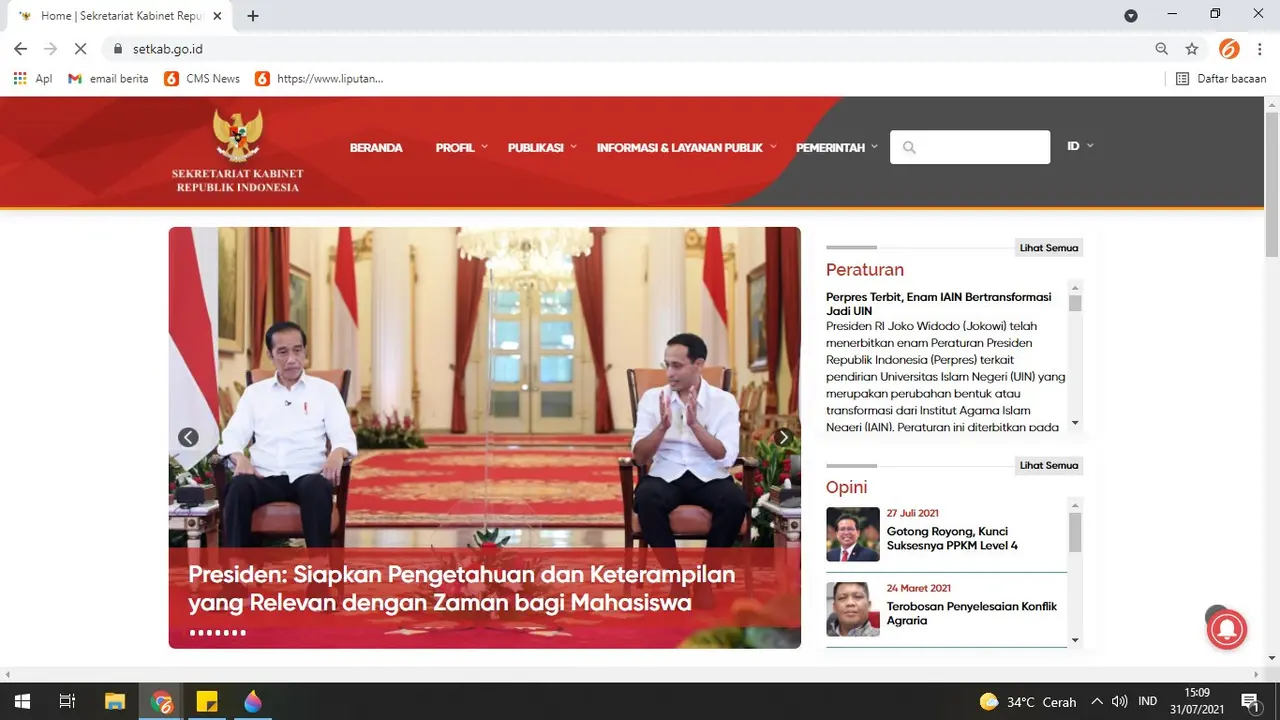Click the tab search dropdown arrow in the title bar

click(1131, 16)
